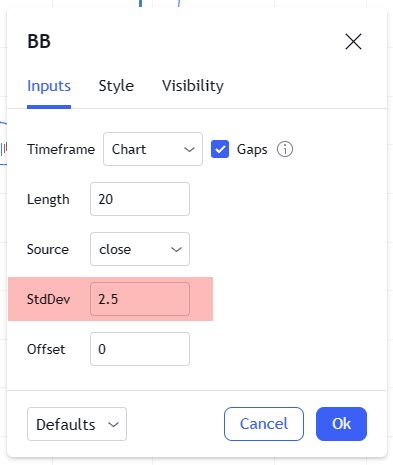The width and height of the screenshot is (393, 465).
Task: Toggle the Gaps checkbox
Action: pyautogui.click(x=220, y=149)
